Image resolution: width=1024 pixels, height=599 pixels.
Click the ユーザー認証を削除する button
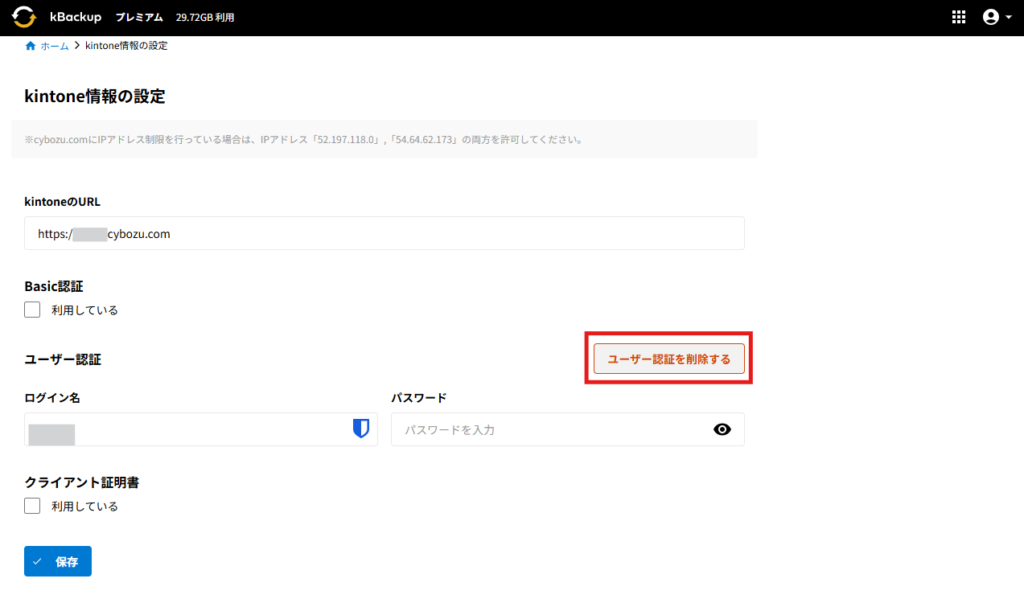(x=669, y=359)
